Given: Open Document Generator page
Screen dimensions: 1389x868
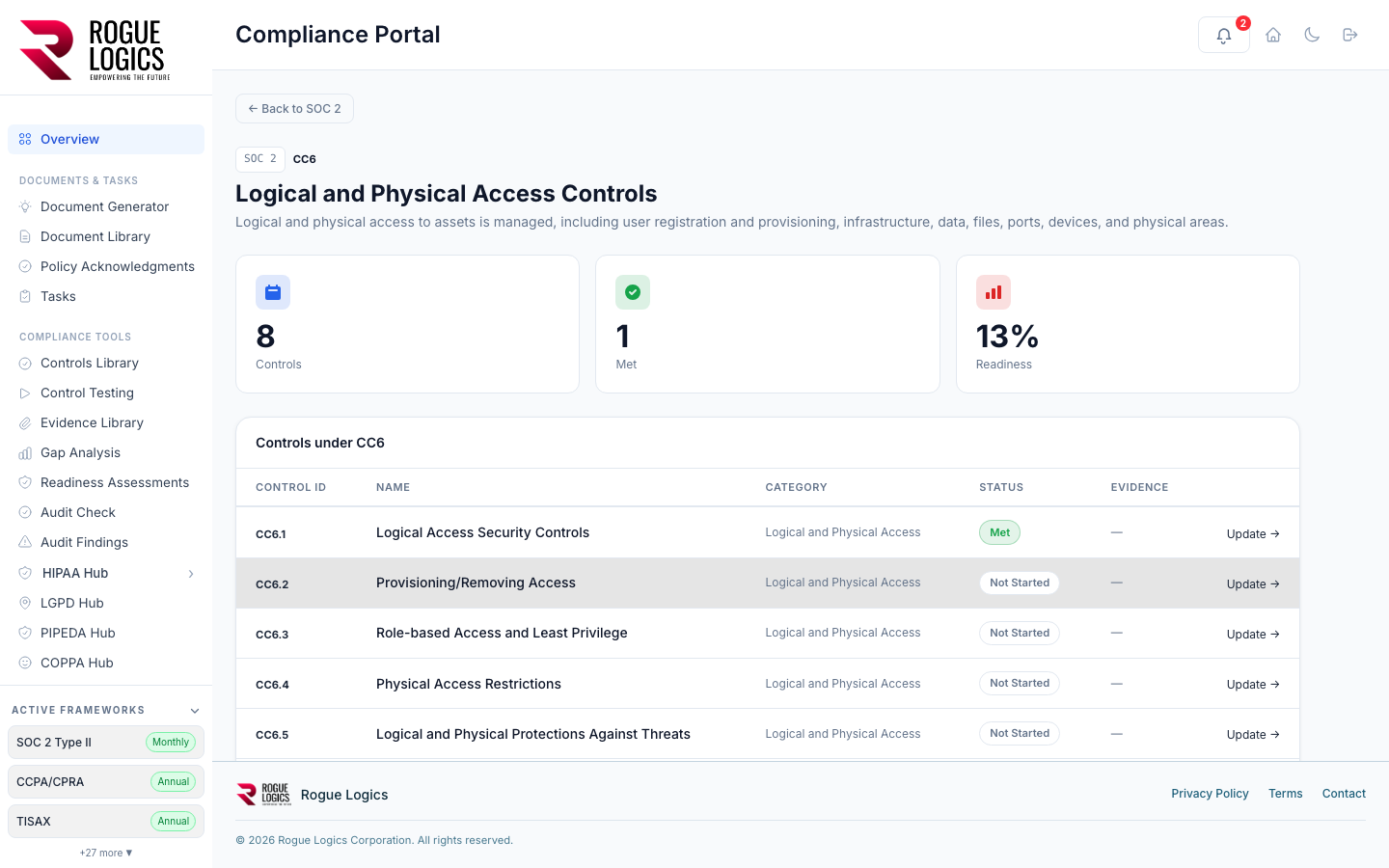Looking at the screenshot, I should click(x=106, y=206).
